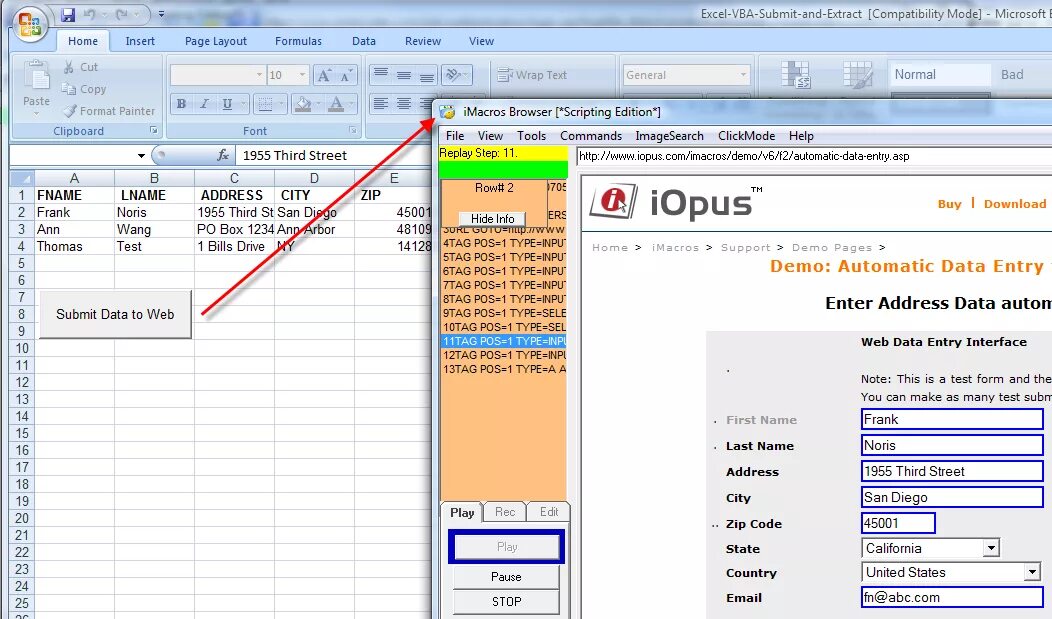Toggle Bold formatting in Excel

(x=181, y=104)
